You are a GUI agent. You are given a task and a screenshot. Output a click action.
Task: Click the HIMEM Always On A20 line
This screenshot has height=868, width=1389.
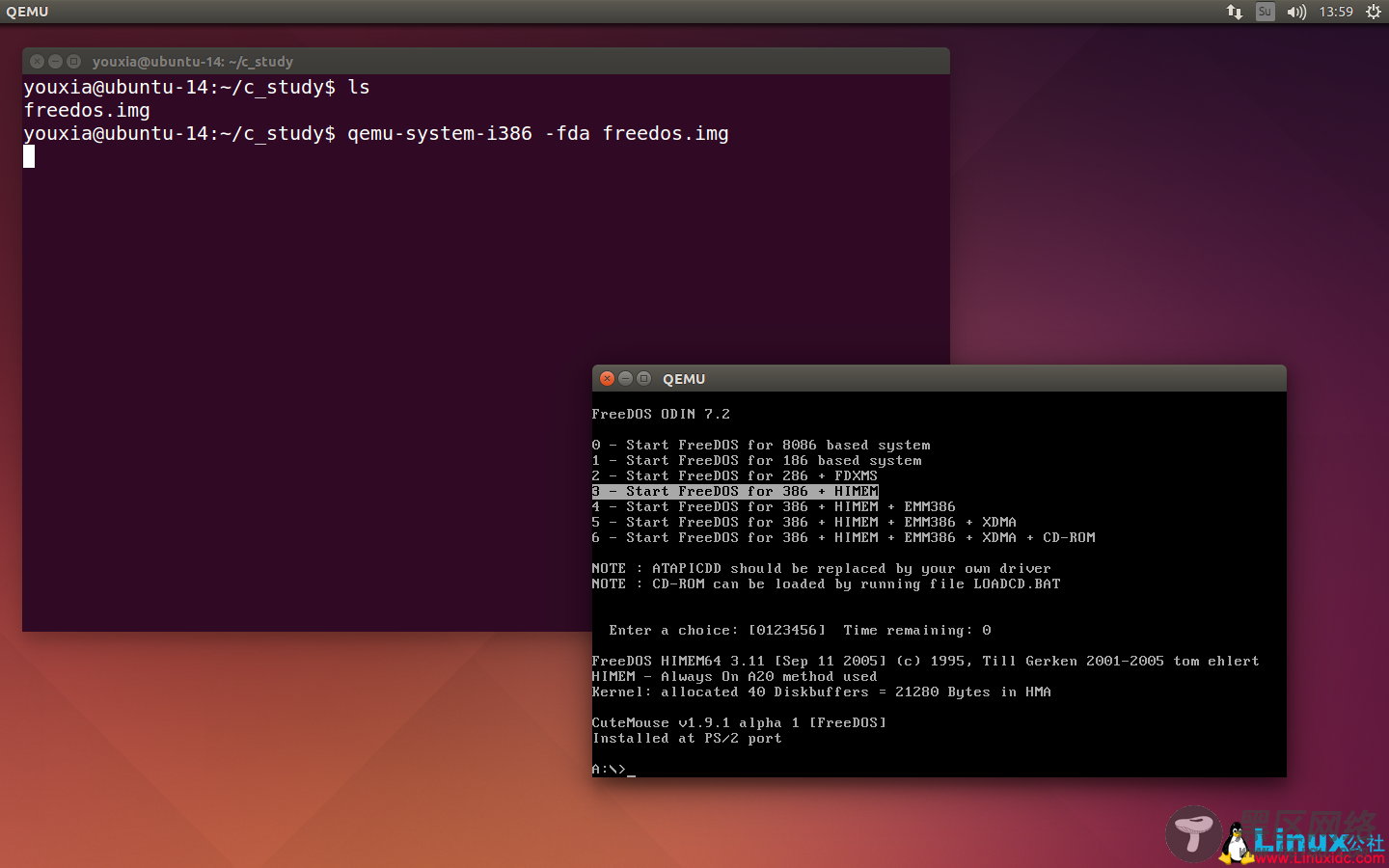[735, 676]
